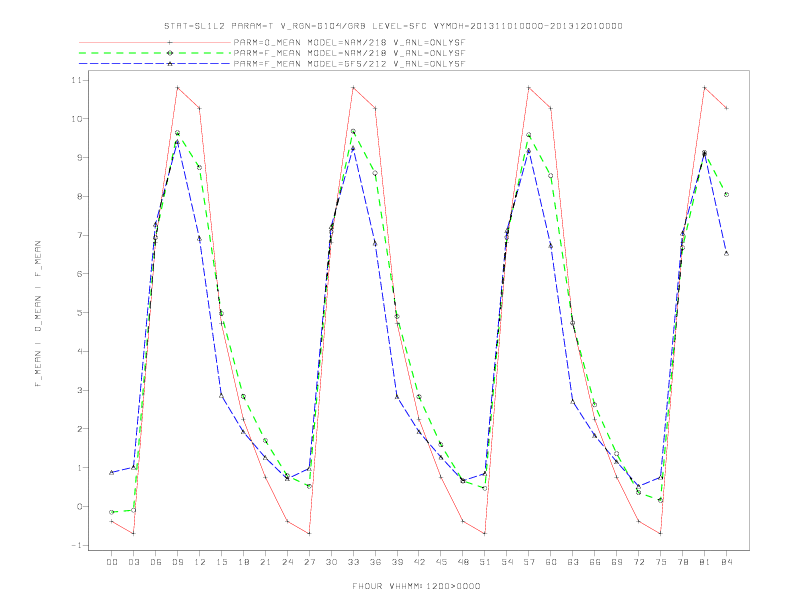Click x-axis forecast hour label 18
Image resolution: width=792 pixels, height=612 pixels.
coord(243,562)
